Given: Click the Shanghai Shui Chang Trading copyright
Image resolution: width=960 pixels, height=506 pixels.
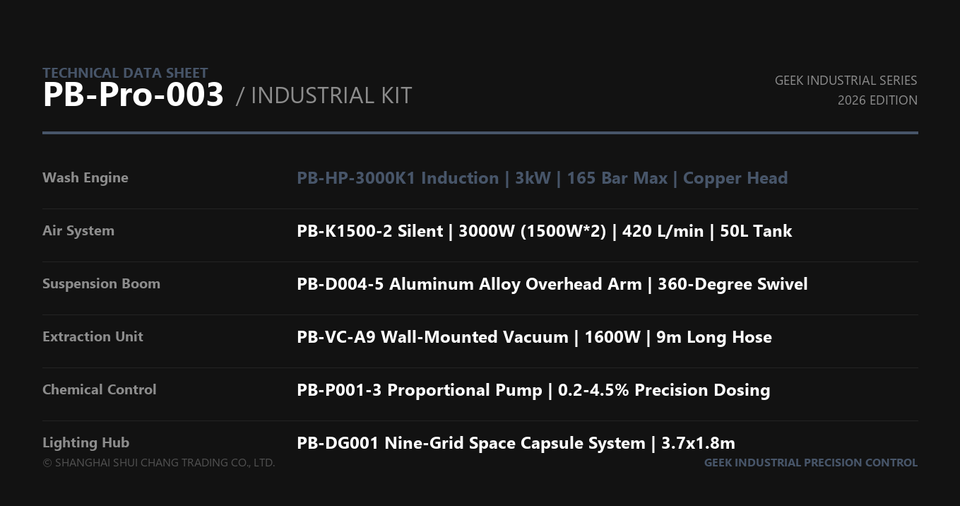Looking at the screenshot, I should [159, 463].
